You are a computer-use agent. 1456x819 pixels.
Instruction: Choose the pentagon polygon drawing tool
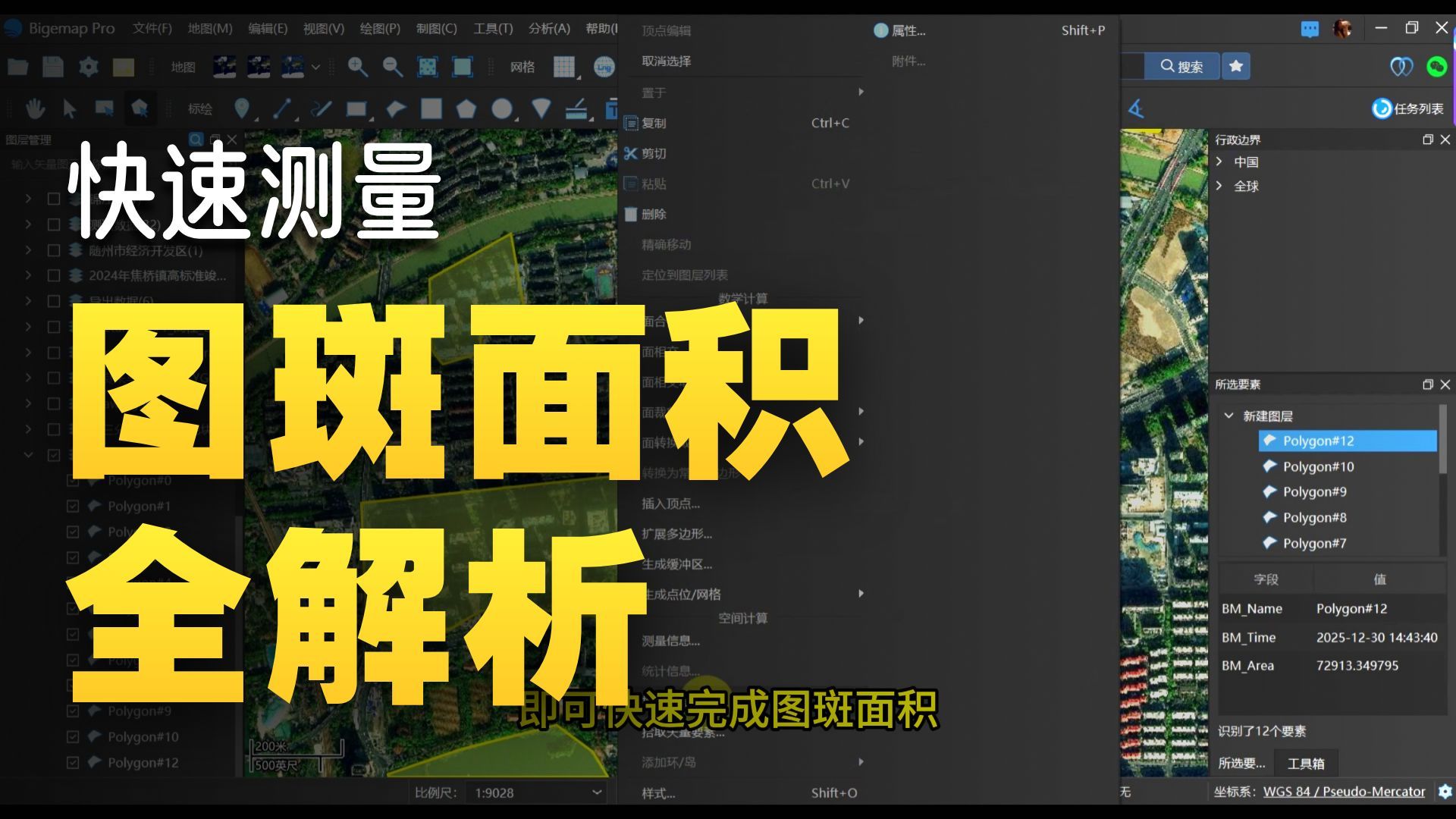coord(466,108)
